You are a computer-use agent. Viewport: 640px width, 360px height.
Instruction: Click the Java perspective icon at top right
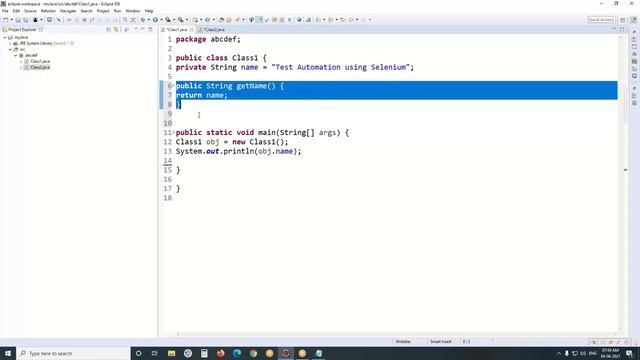click(633, 20)
